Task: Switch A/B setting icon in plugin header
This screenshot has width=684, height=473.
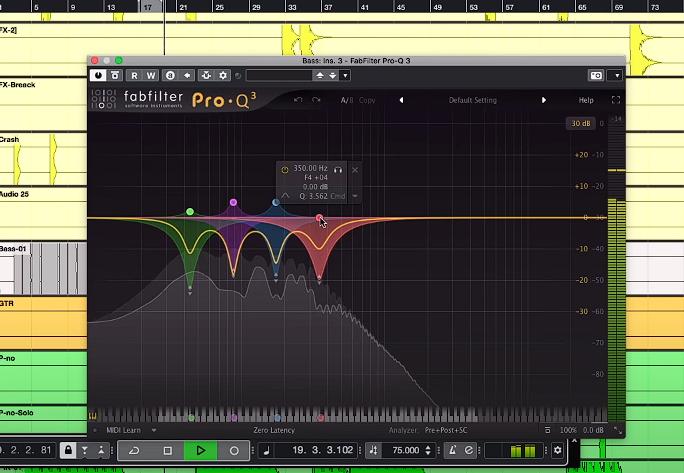Action: (x=170, y=75)
